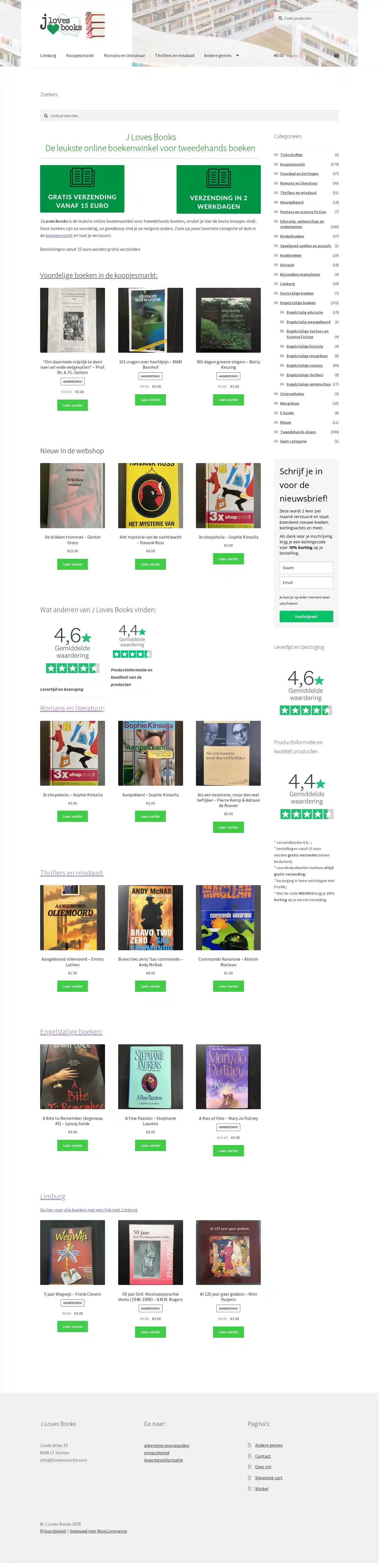Screen dimensions: 379x1568
Task: Open the Koopjesmarkt menu item
Action: coord(80,55)
